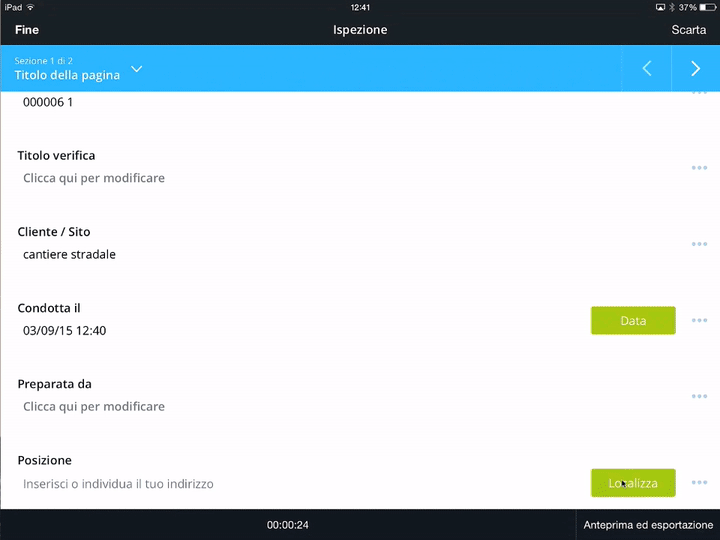Tap Scarta to discard the inspection
Screen dimensions: 720x540
(688, 30)
